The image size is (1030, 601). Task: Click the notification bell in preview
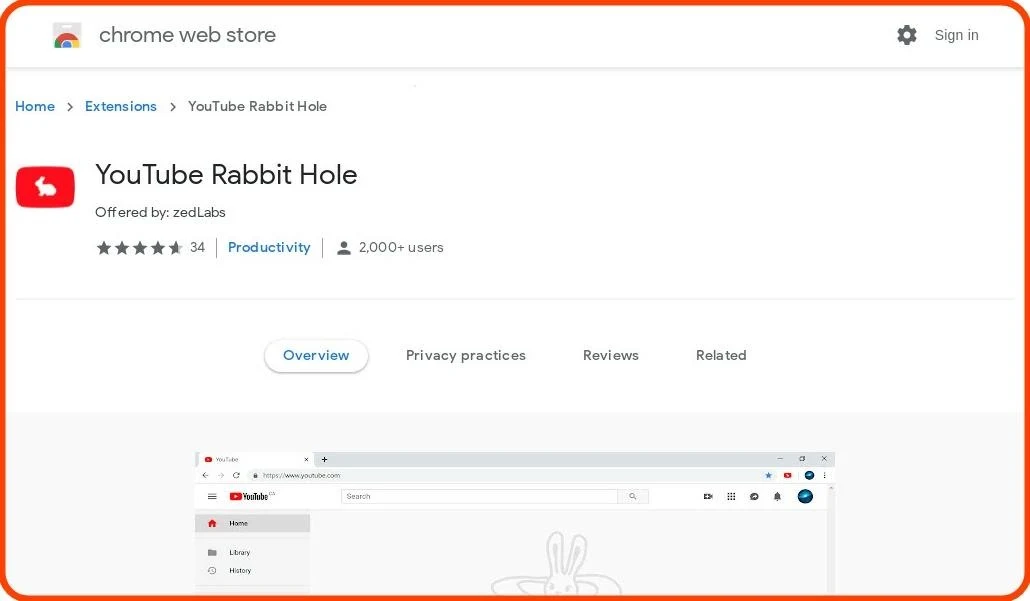click(x=777, y=497)
